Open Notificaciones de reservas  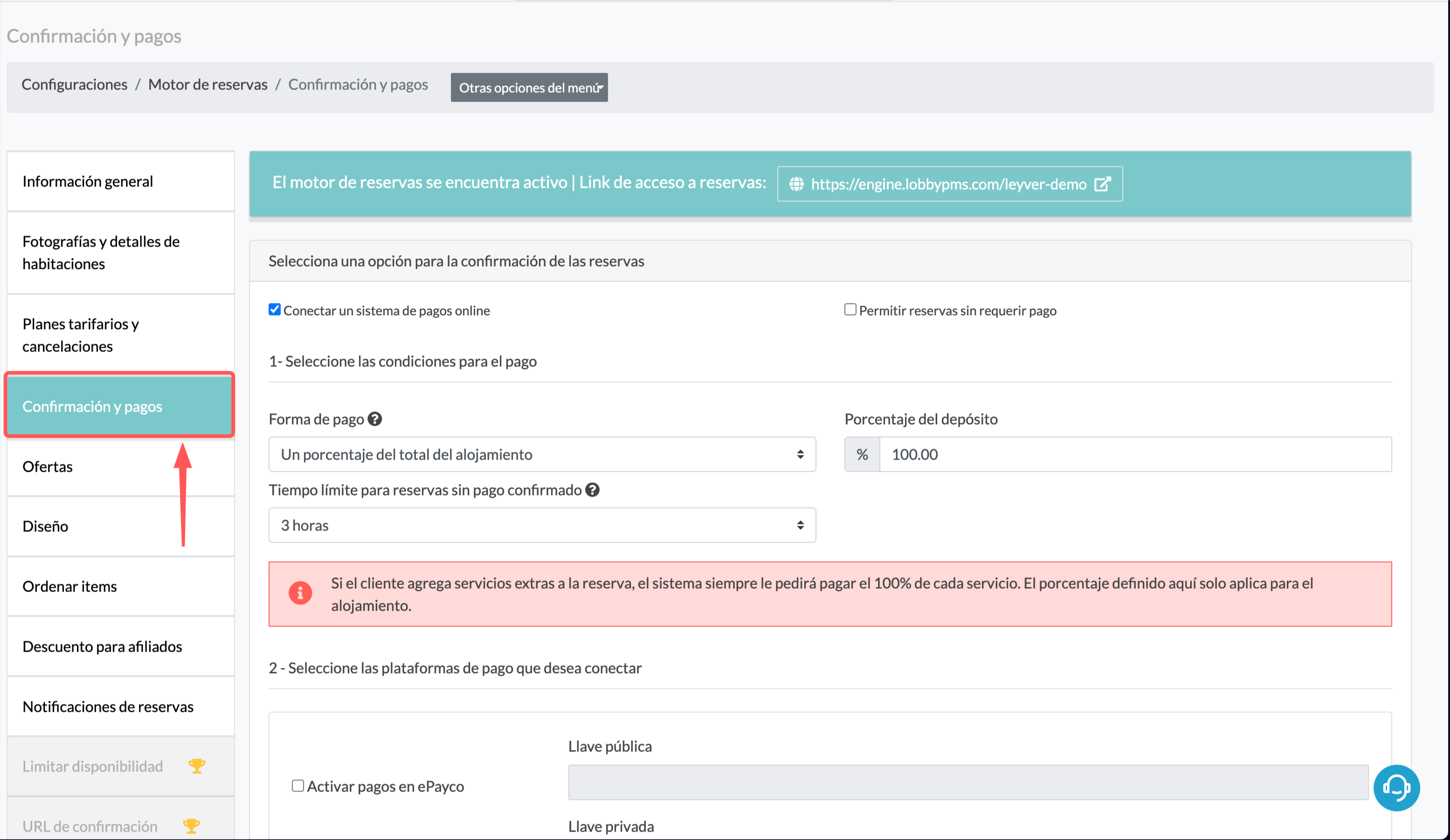tap(121, 707)
